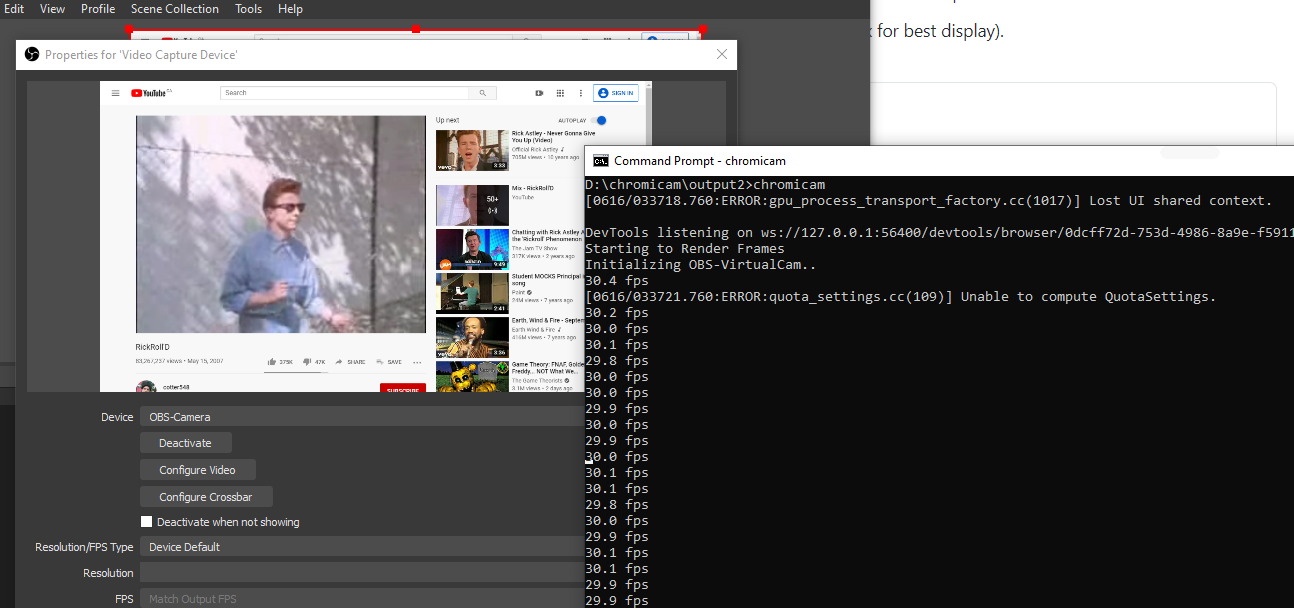This screenshot has width=1294, height=608.
Task: Click the Game Theory FNAF video thumbnail
Action: [472, 377]
